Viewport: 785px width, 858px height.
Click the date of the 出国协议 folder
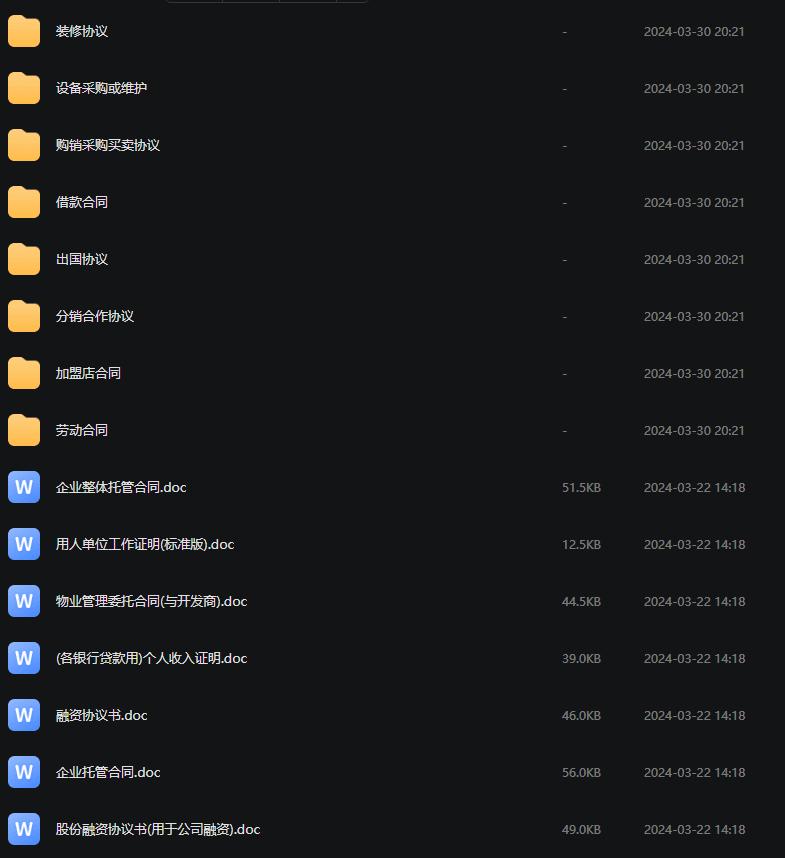point(694,259)
